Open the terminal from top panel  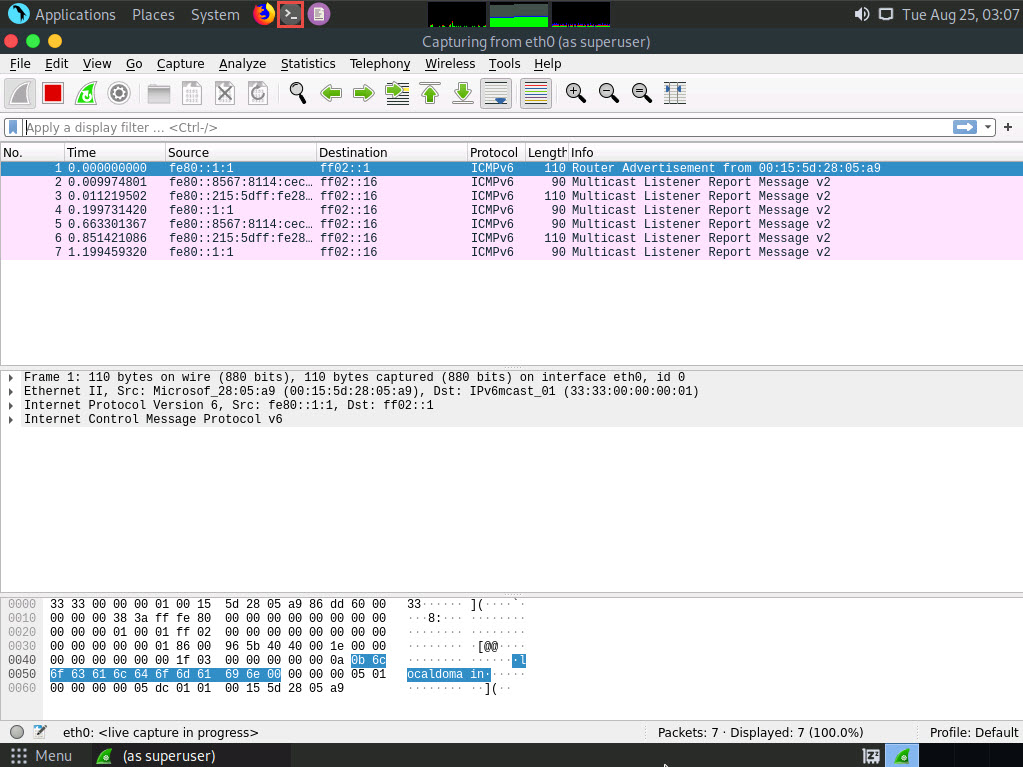(291, 14)
